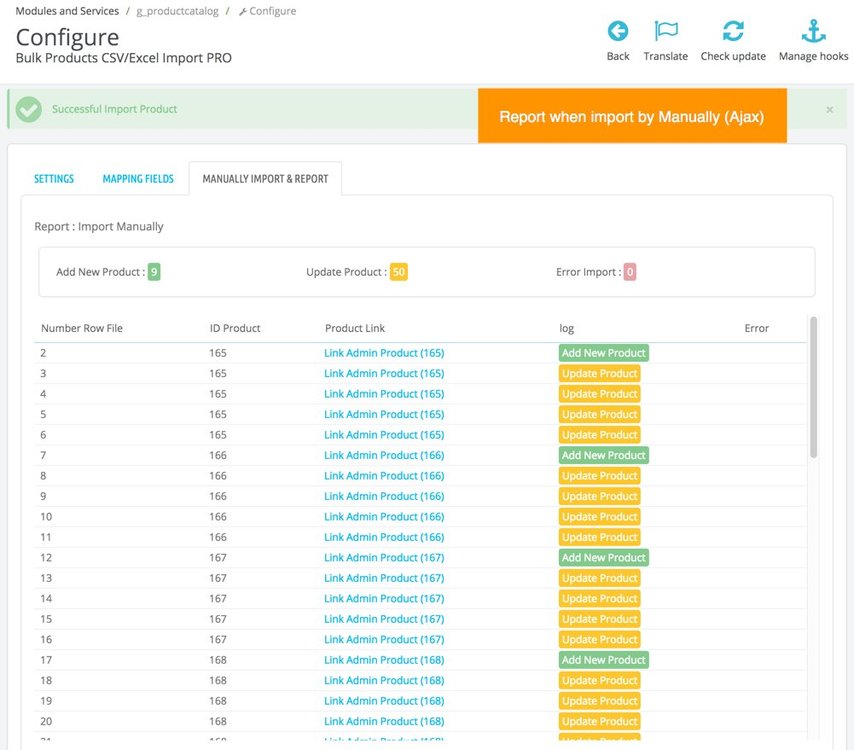Click the yellow Update Product count 50
This screenshot has width=854, height=750.
click(399, 272)
